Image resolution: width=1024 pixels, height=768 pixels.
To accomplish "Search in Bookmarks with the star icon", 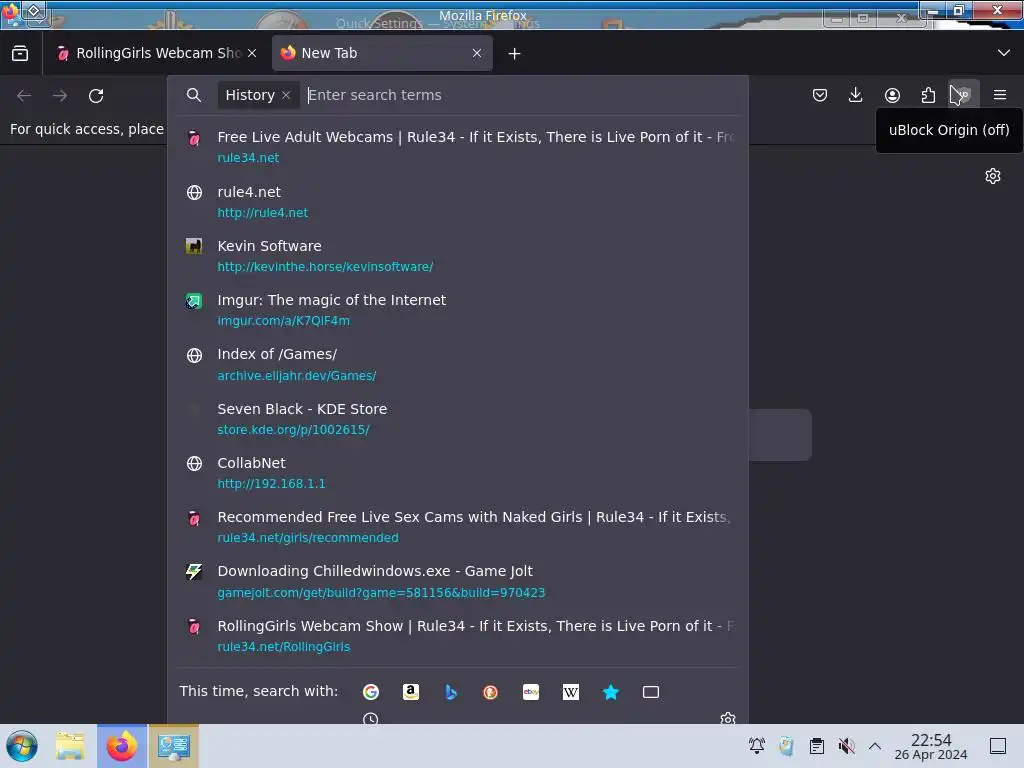I will pyautogui.click(x=611, y=692).
